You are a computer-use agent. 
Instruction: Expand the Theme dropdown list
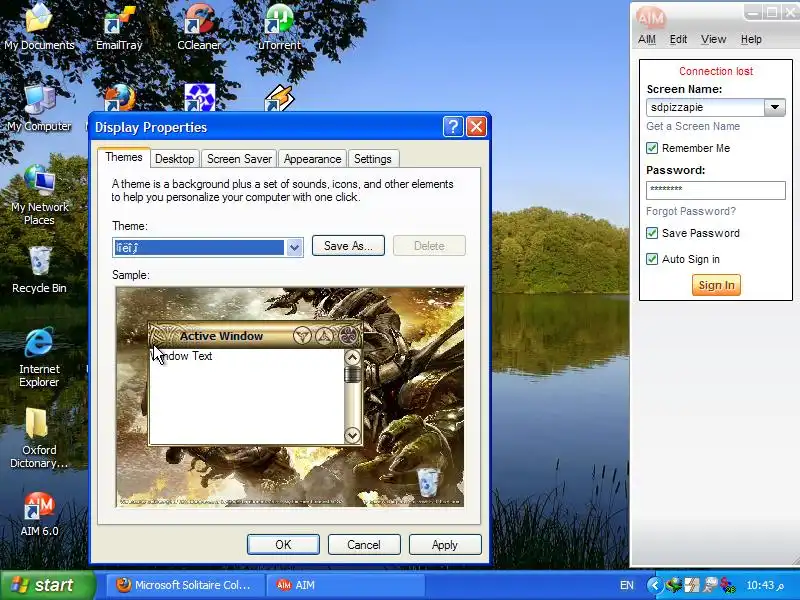[x=294, y=247]
